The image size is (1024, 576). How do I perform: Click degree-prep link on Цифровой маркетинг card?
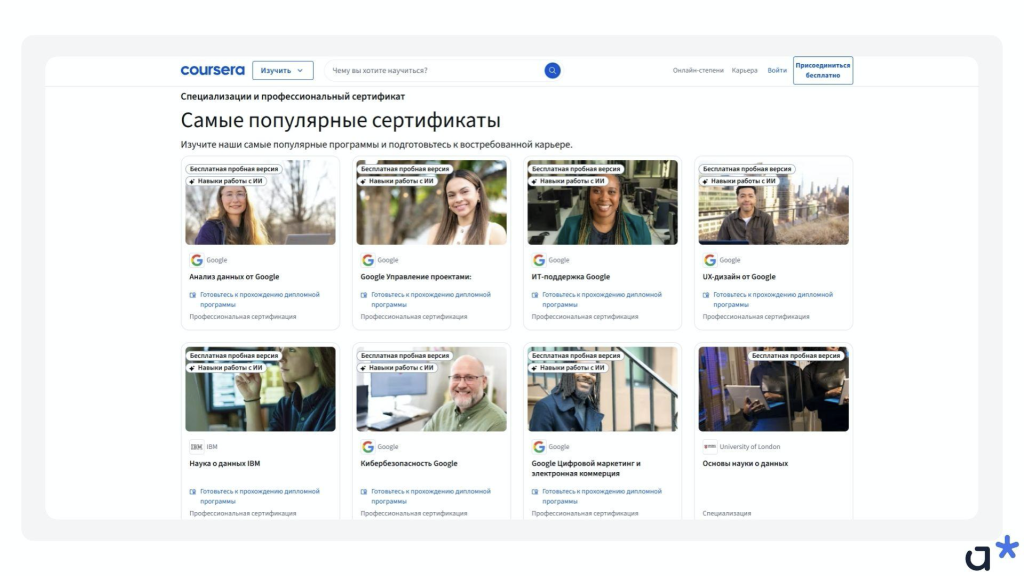602,496
